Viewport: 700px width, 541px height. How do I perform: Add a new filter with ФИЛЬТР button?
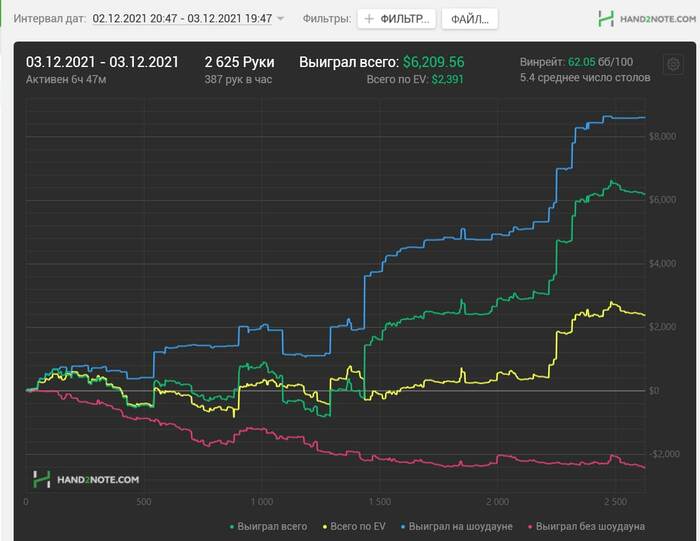pos(396,19)
